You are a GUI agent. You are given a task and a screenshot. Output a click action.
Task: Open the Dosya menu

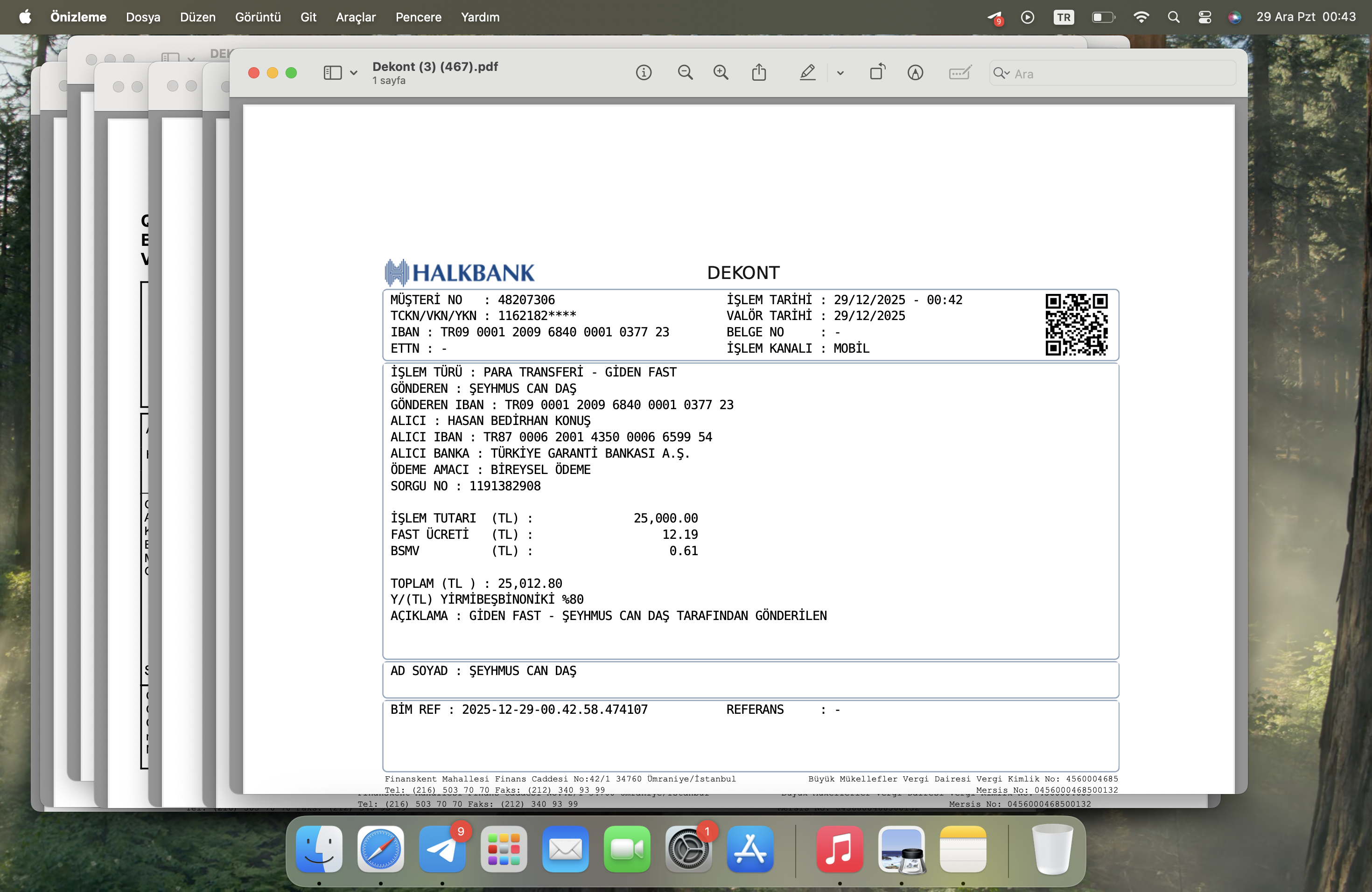click(143, 17)
